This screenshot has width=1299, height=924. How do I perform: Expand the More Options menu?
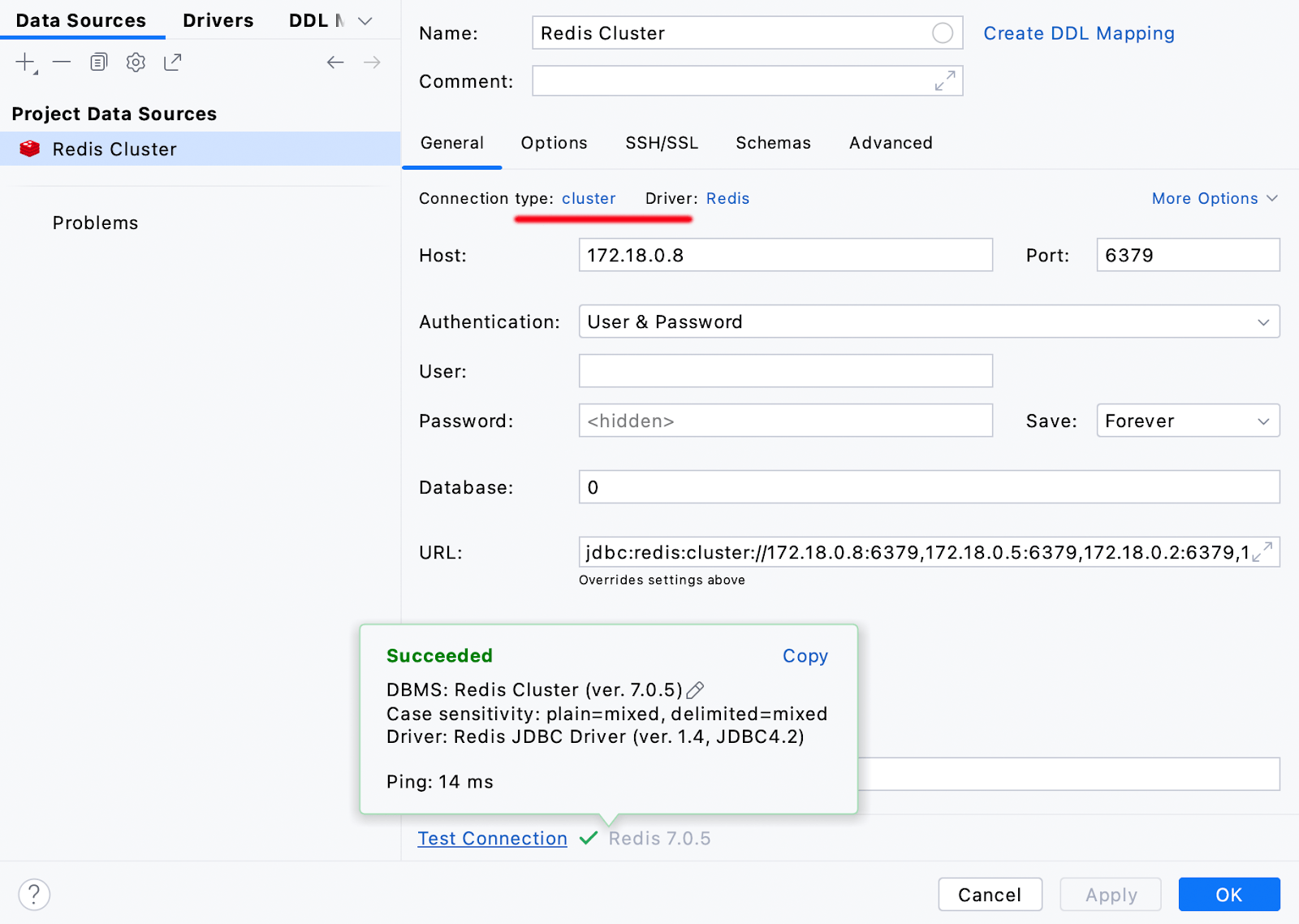tap(1214, 199)
